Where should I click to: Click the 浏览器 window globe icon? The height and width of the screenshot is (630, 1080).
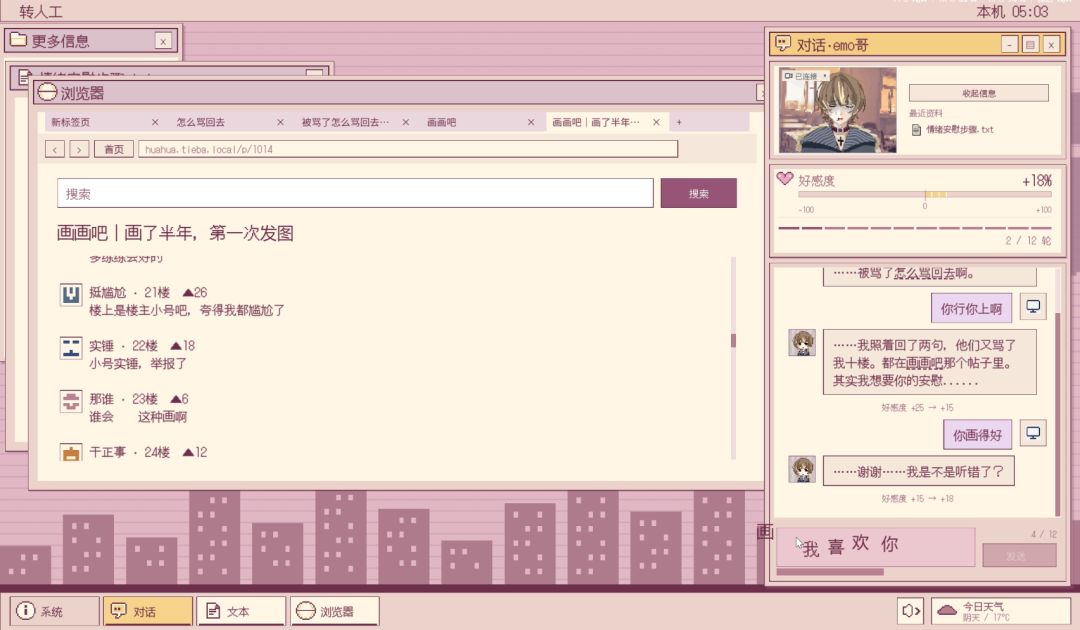47,92
